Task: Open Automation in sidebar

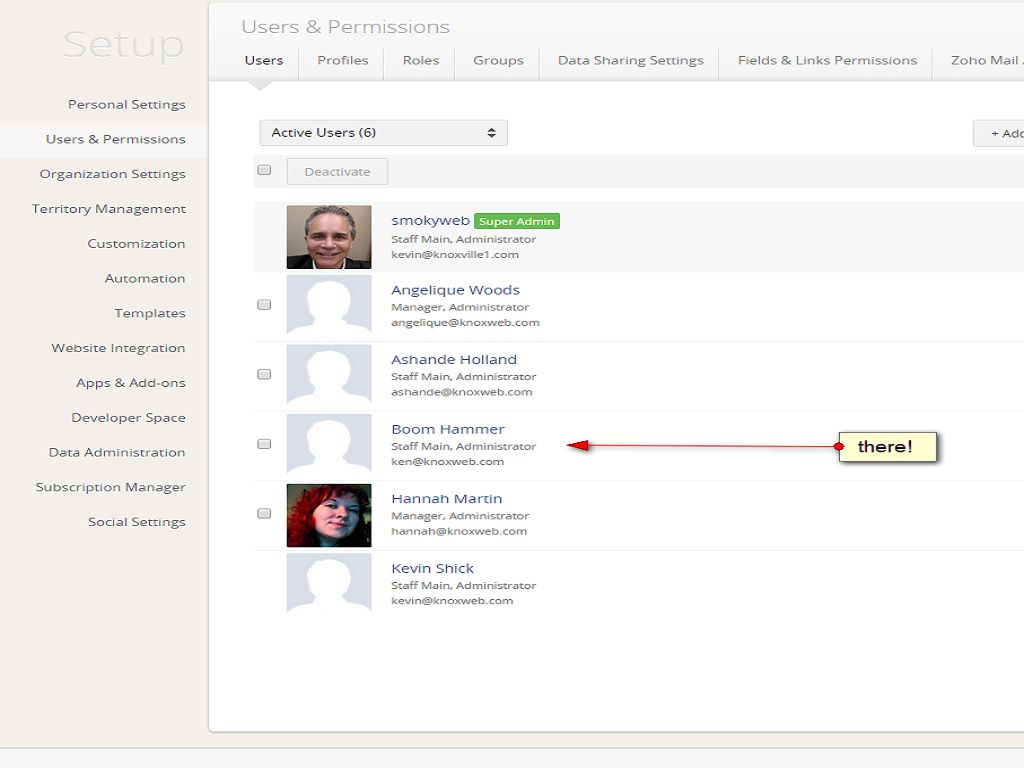Action: tap(145, 278)
